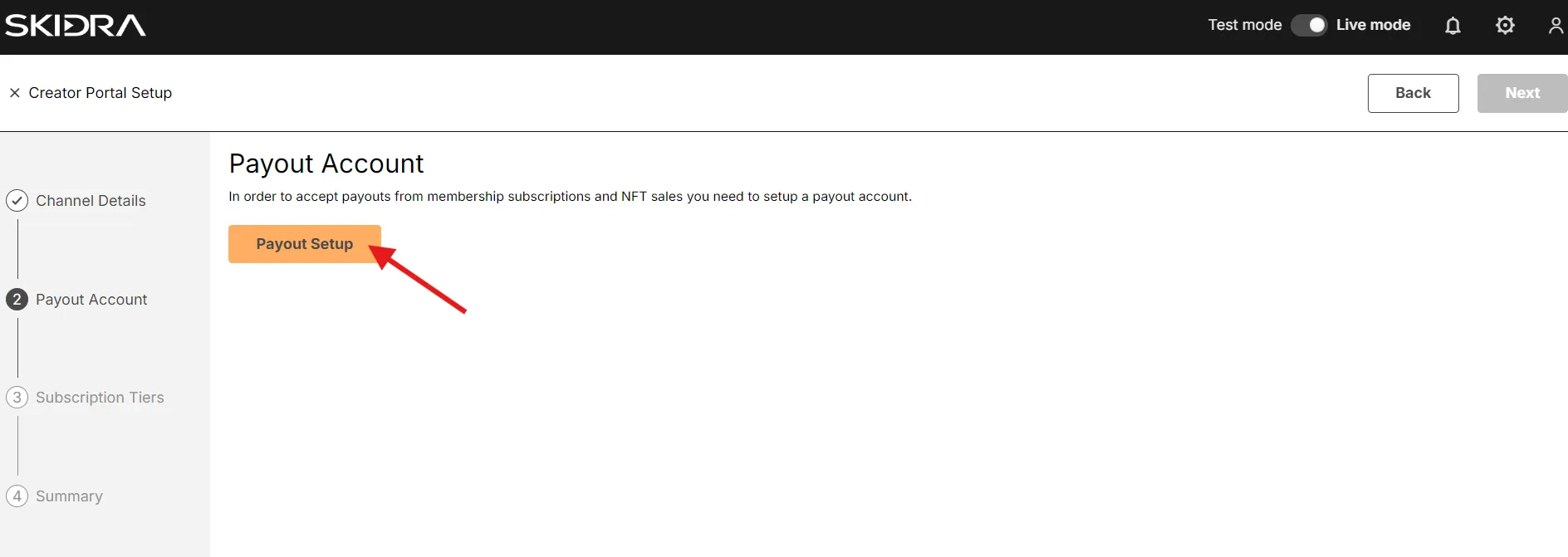This screenshot has height=557, width=1568.
Task: Click the Live mode label
Action: pos(1373,26)
